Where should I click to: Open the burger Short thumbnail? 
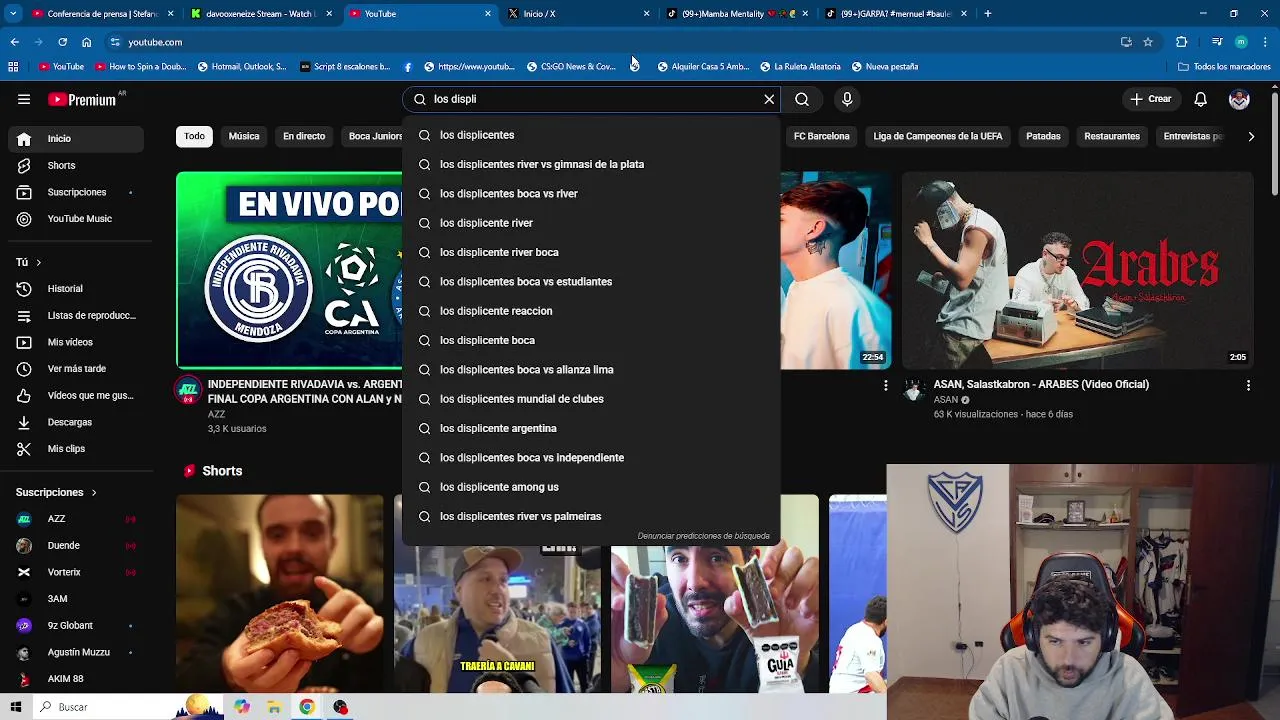click(280, 594)
